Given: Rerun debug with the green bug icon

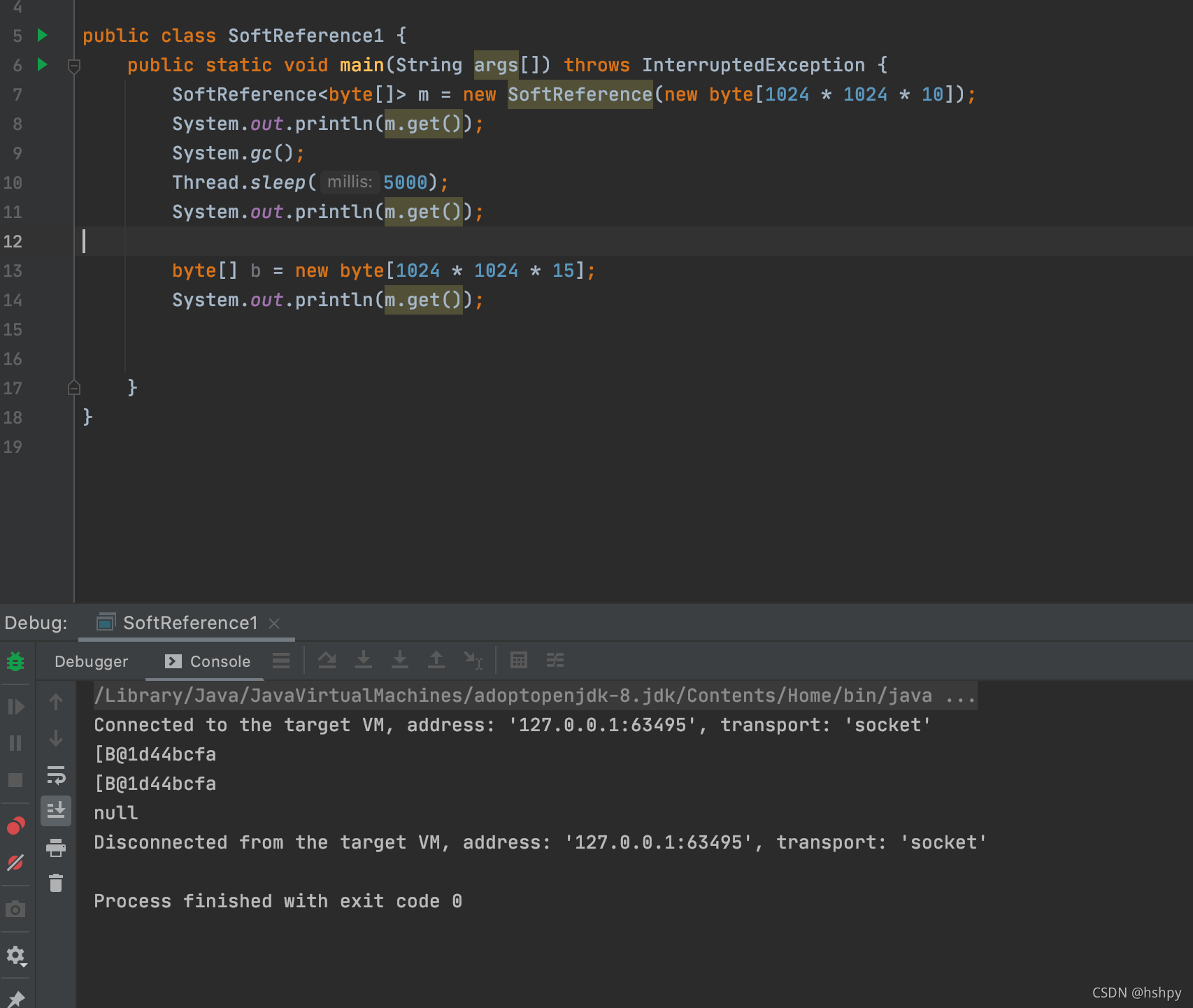Looking at the screenshot, I should [x=15, y=661].
